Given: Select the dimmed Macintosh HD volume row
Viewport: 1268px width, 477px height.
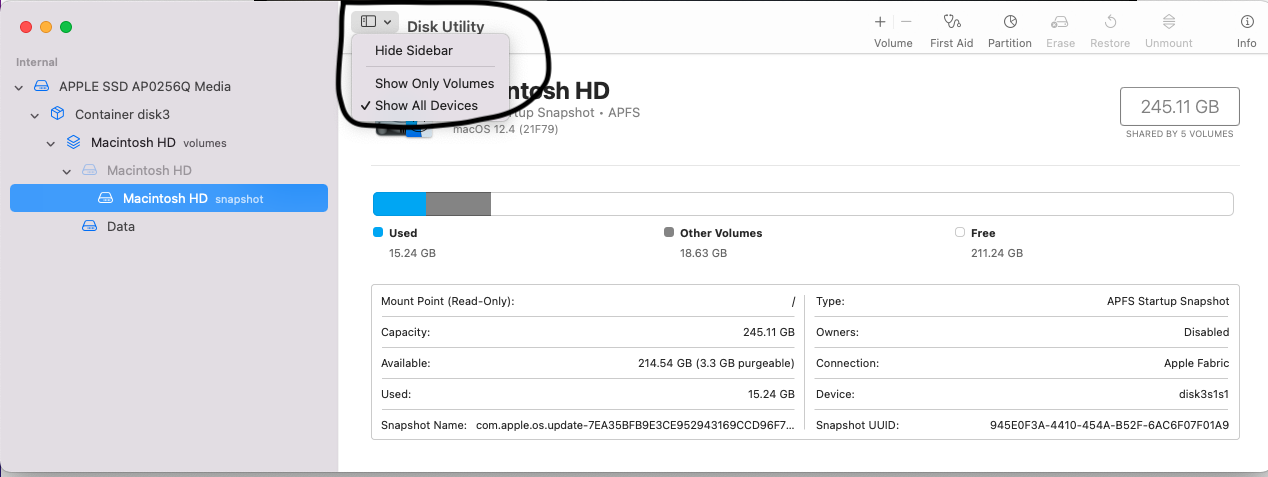Looking at the screenshot, I should coord(169,171).
